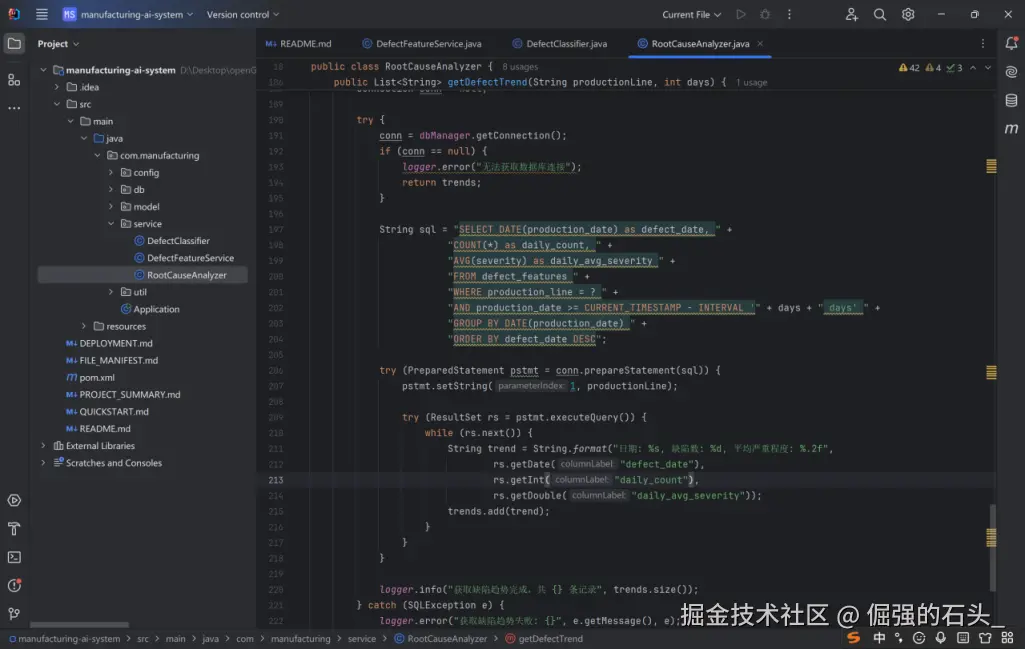Switch to the README.md editor tab
This screenshot has height=649, width=1025.
pyautogui.click(x=304, y=44)
